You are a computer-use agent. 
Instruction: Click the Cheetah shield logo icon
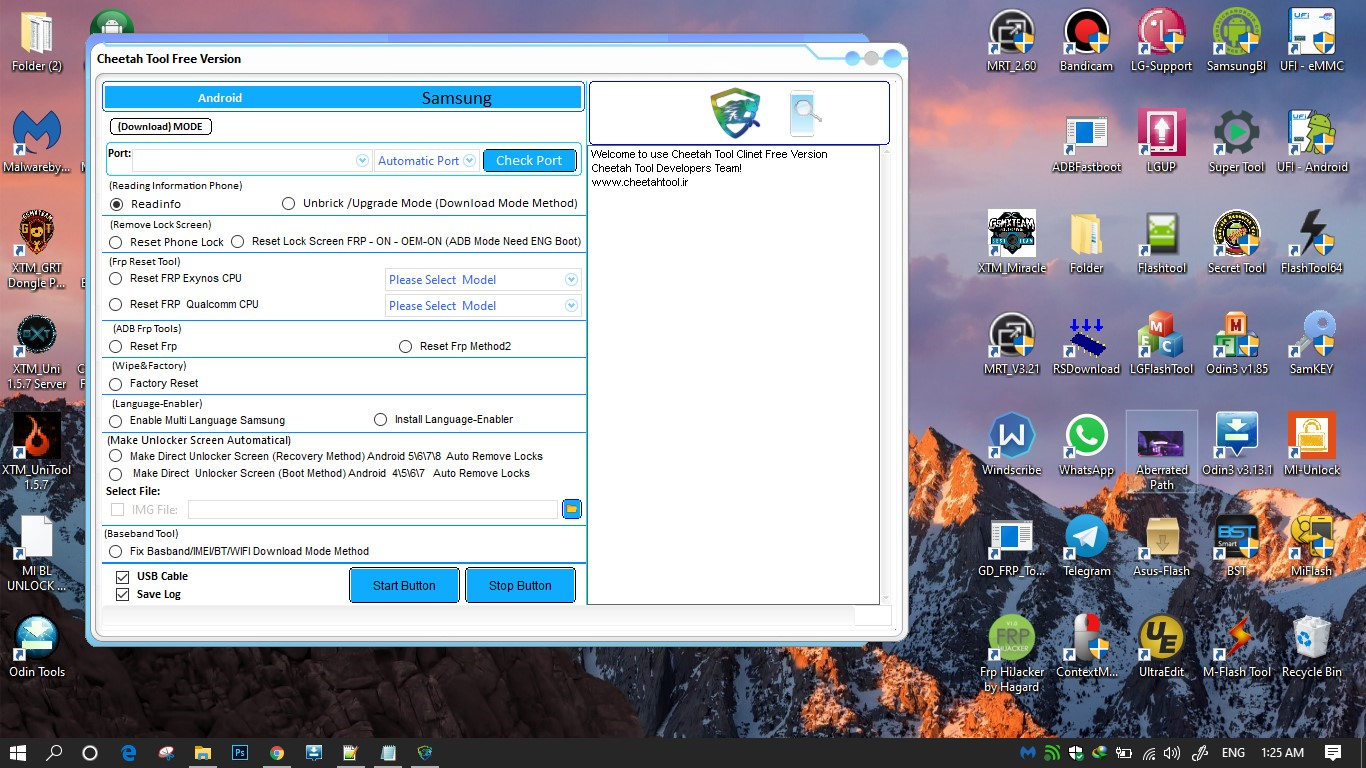[x=735, y=113]
